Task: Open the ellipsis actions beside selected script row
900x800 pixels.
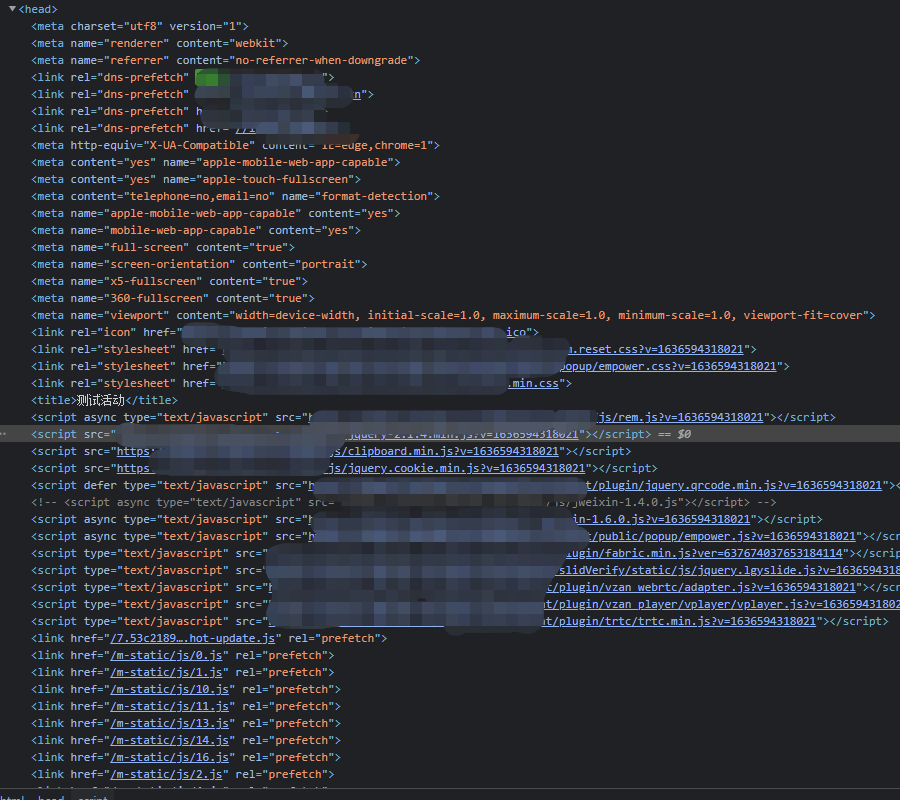Action: tap(3, 434)
